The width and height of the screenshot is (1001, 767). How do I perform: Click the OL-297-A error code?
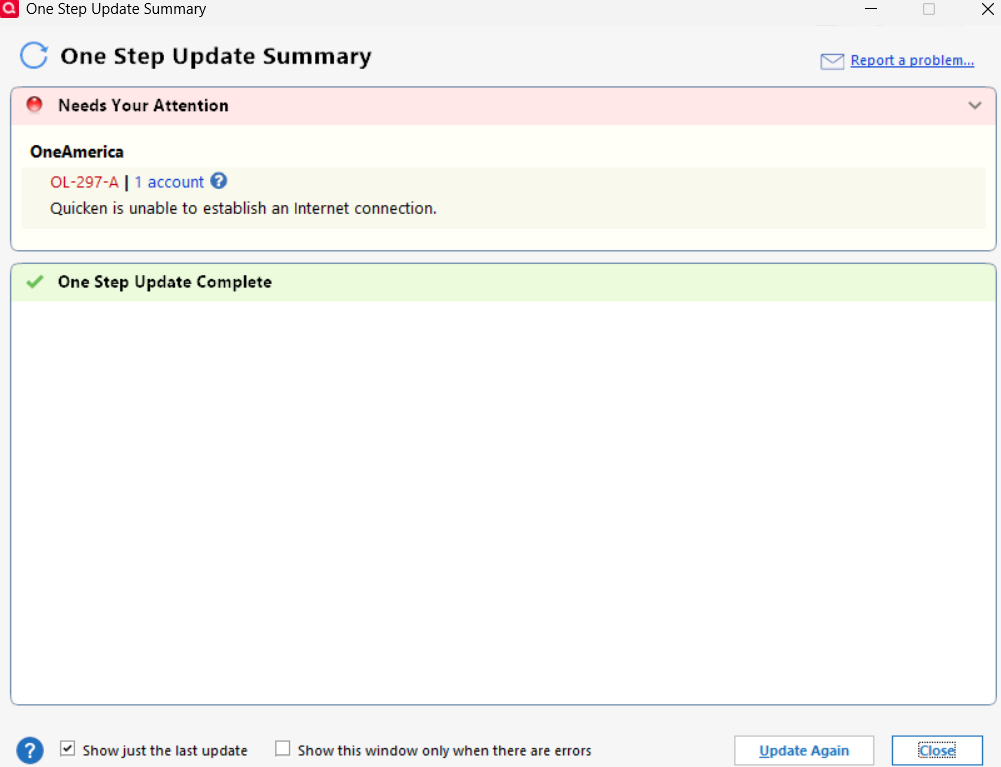pos(84,183)
